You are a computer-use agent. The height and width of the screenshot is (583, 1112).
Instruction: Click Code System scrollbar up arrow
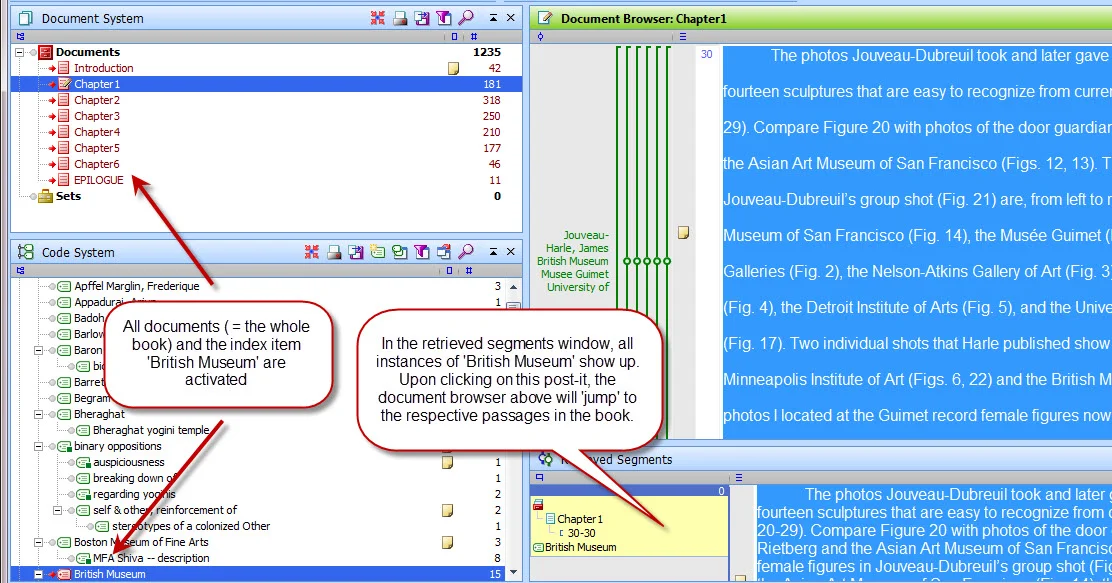click(x=513, y=287)
